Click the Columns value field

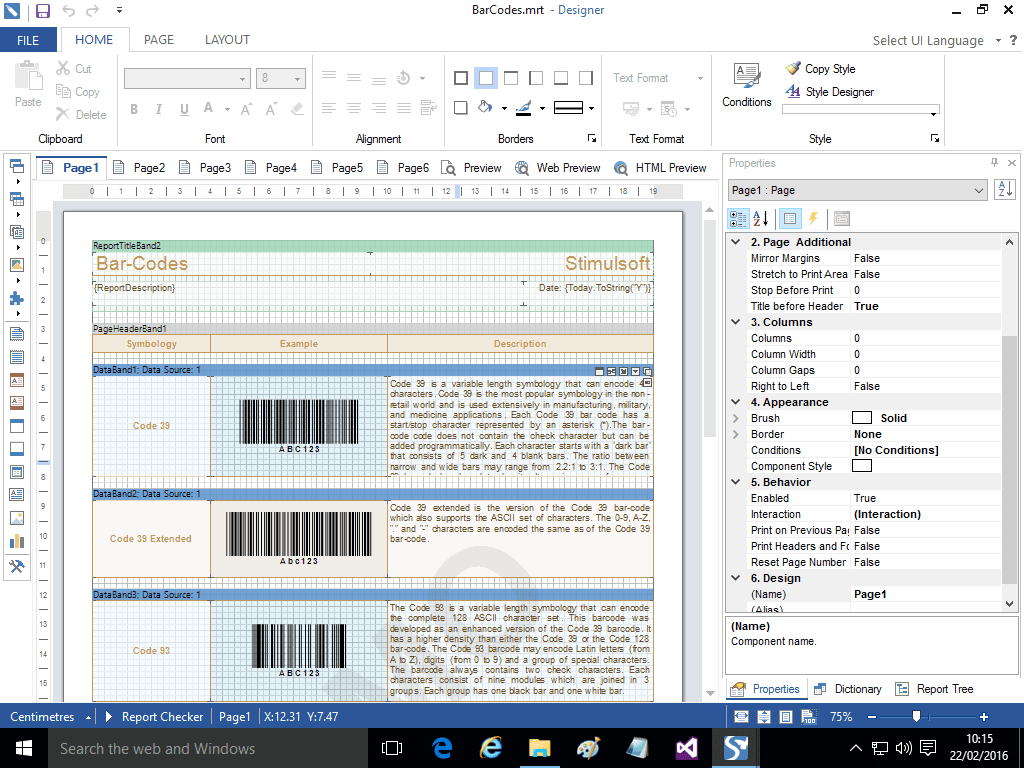pos(926,338)
